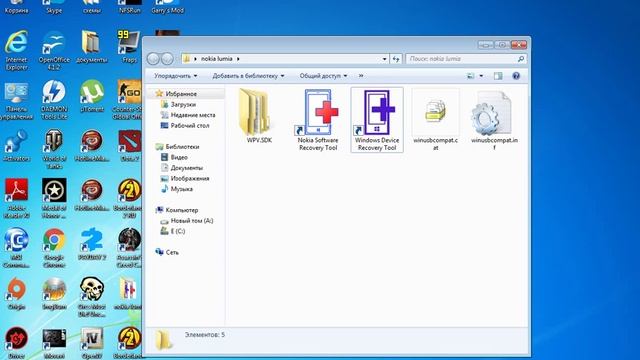Expand the arrow after 'nokia lumia' breadcrumb
The width and height of the screenshot is (640, 360).
[x=238, y=59]
